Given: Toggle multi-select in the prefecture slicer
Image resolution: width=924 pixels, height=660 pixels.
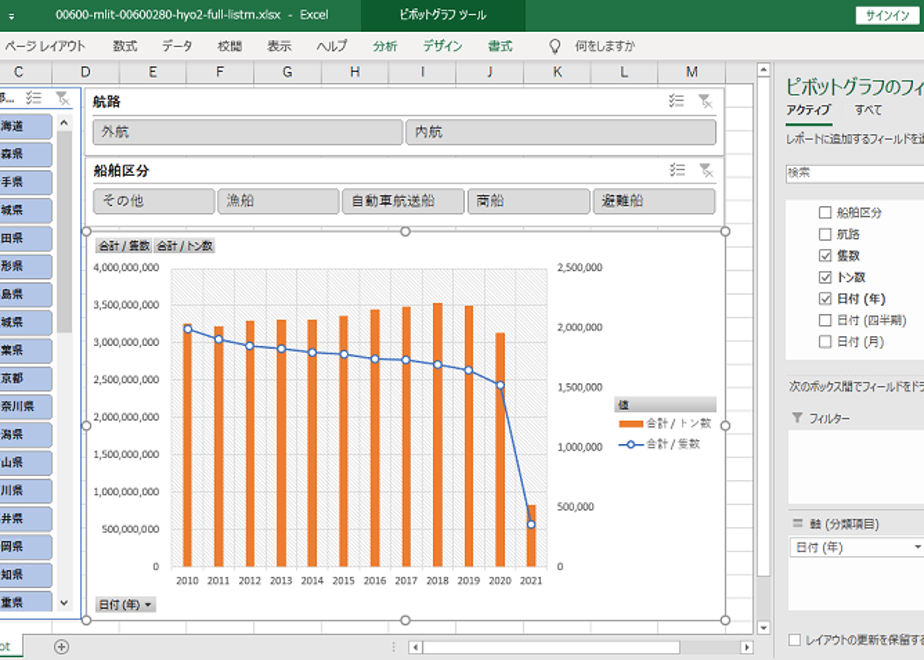Looking at the screenshot, I should coord(34,98).
